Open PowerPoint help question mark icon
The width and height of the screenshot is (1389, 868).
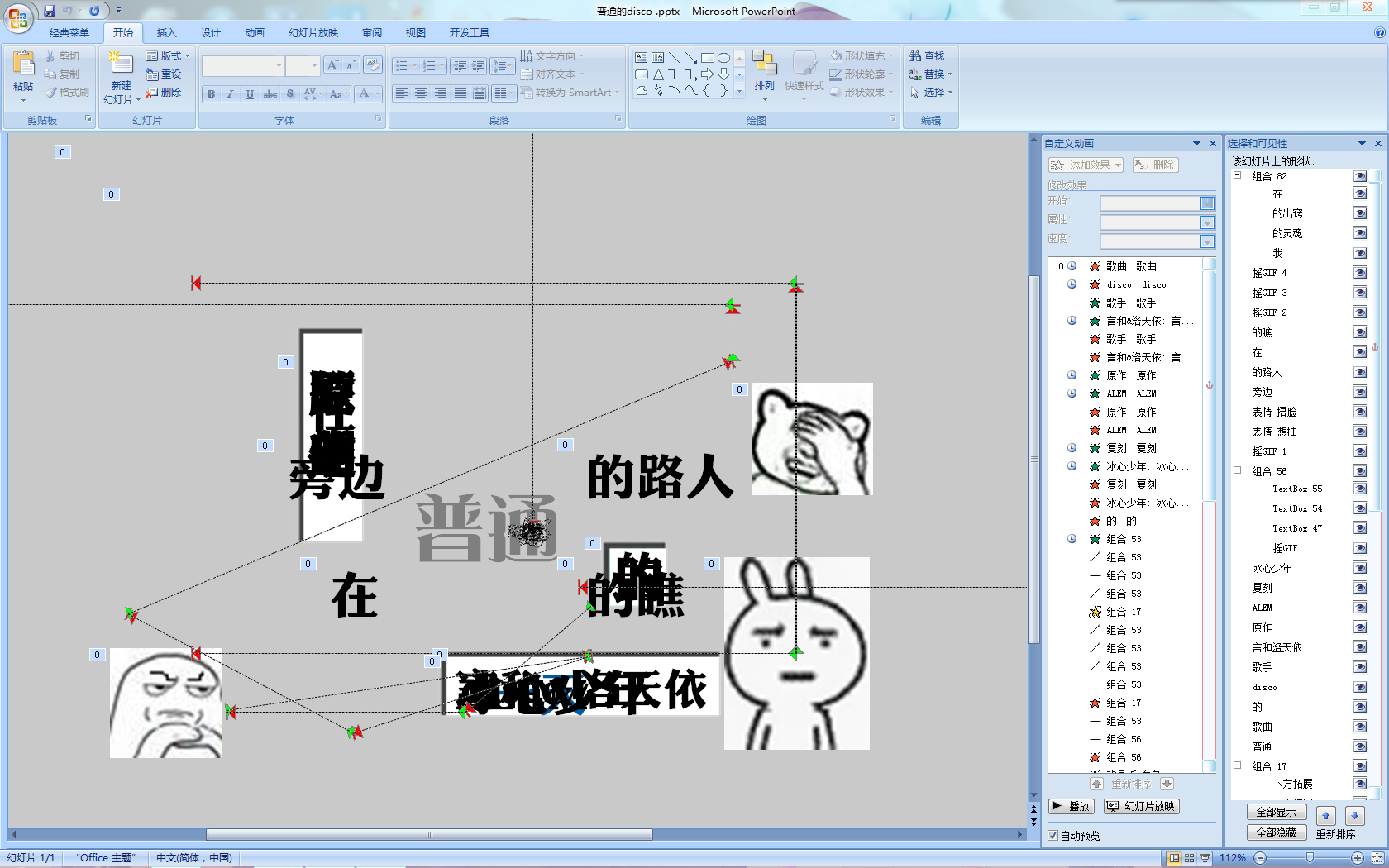point(1379,32)
